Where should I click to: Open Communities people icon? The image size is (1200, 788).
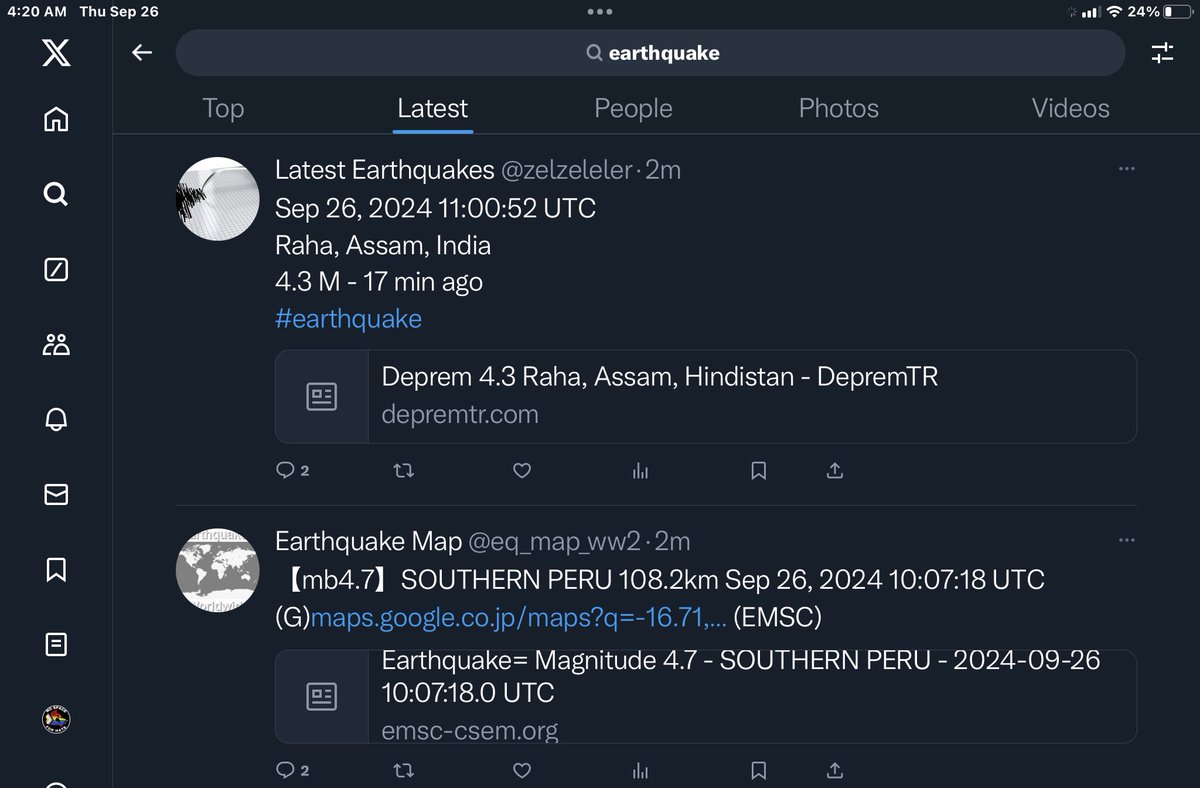[x=56, y=345]
